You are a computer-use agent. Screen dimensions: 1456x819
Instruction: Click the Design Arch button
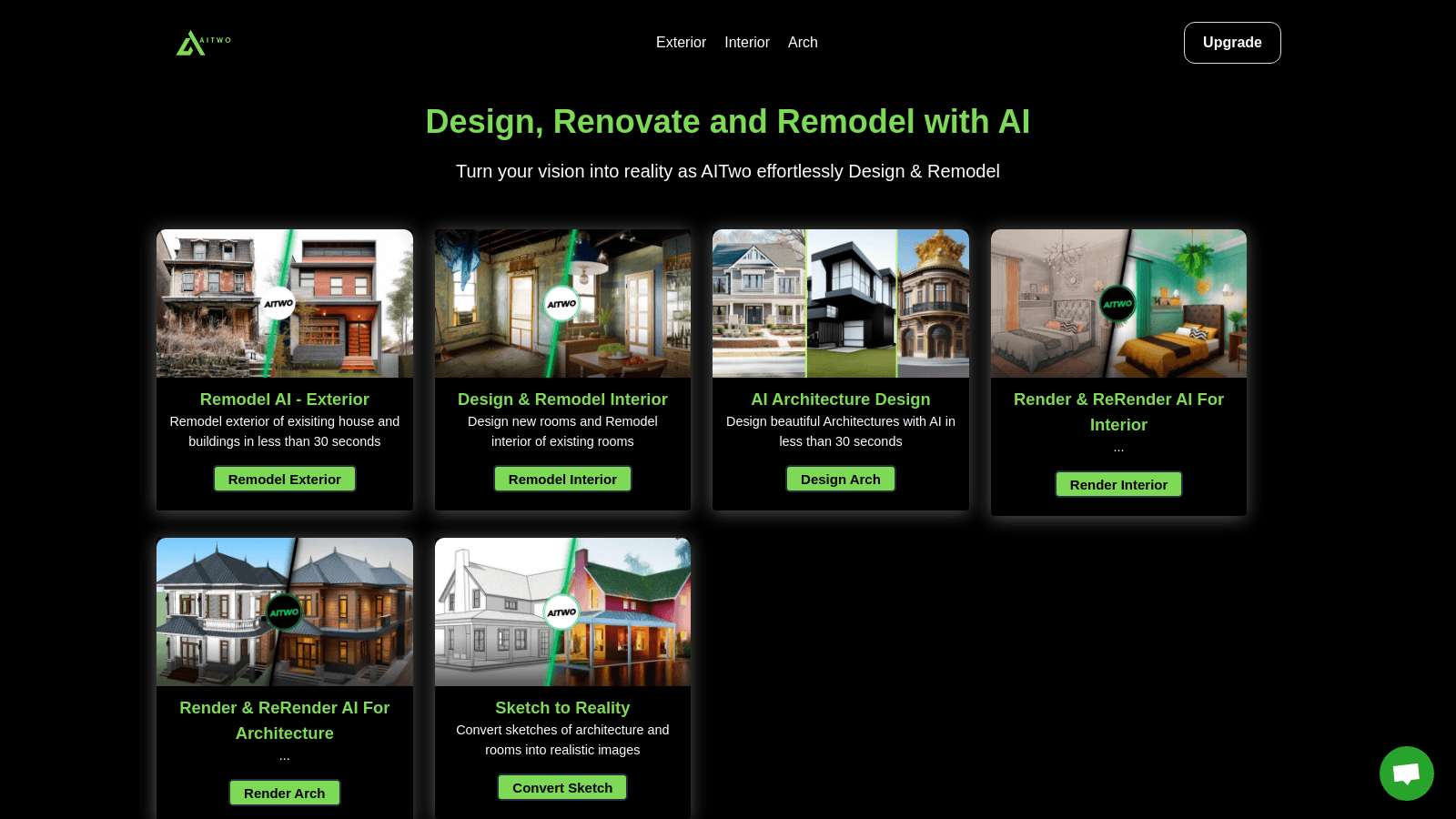pyautogui.click(x=841, y=479)
